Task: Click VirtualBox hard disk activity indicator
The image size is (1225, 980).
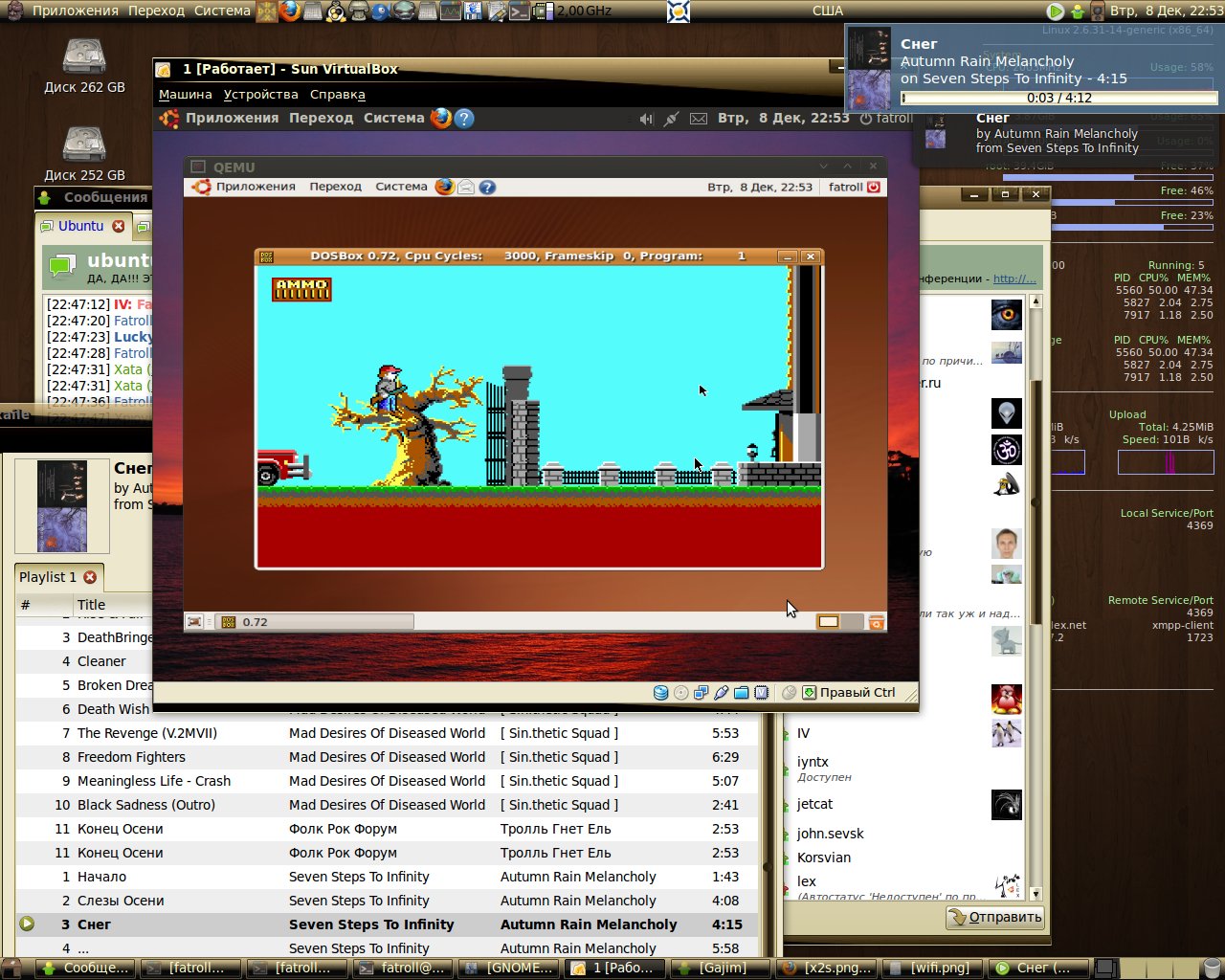Action: 660,693
